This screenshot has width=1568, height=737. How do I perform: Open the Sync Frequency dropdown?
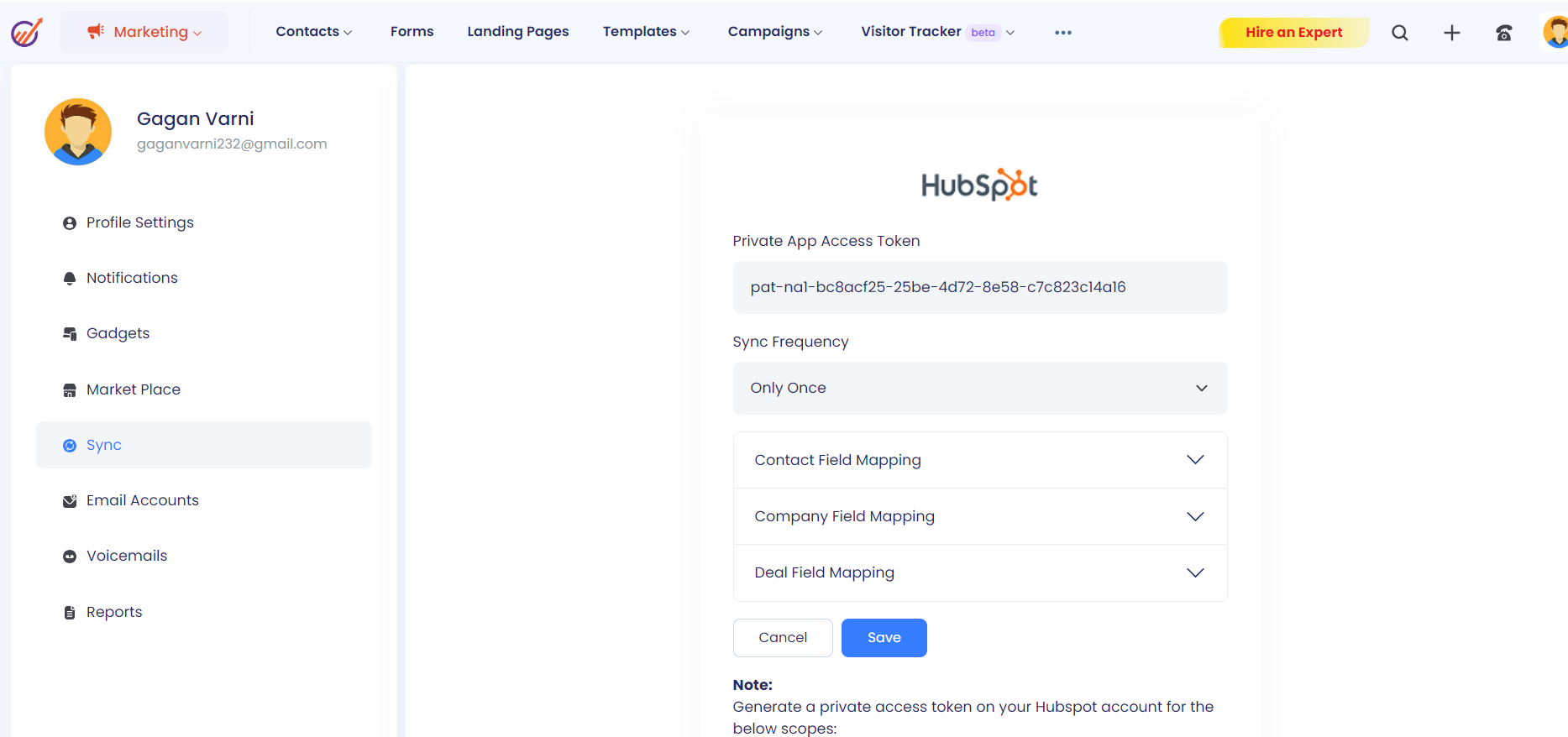click(979, 388)
